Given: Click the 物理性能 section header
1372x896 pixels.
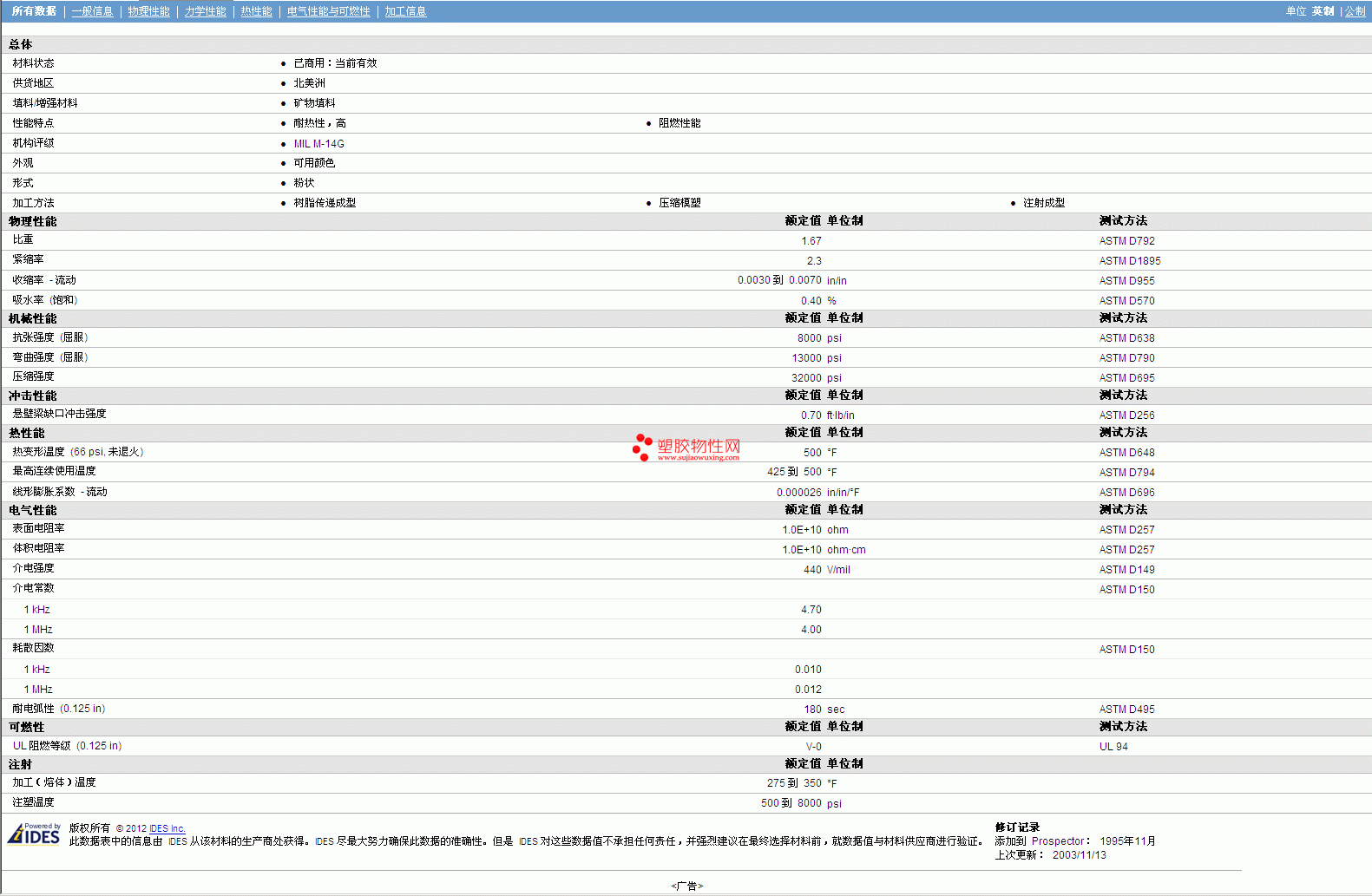Looking at the screenshot, I should coord(33,222).
